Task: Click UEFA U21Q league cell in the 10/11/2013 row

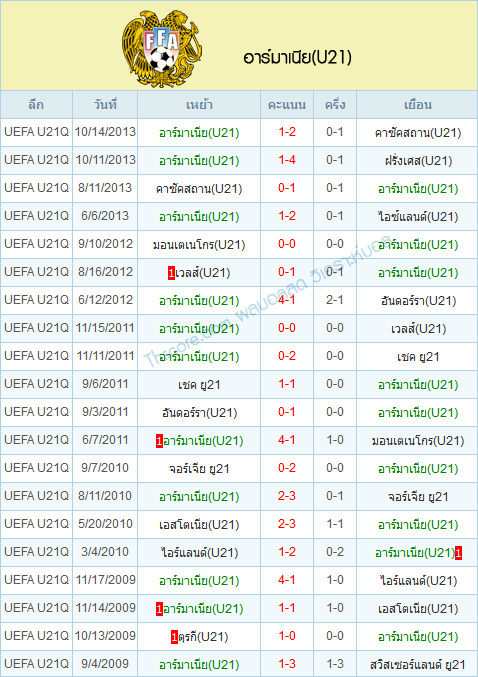Action: coord(36,160)
